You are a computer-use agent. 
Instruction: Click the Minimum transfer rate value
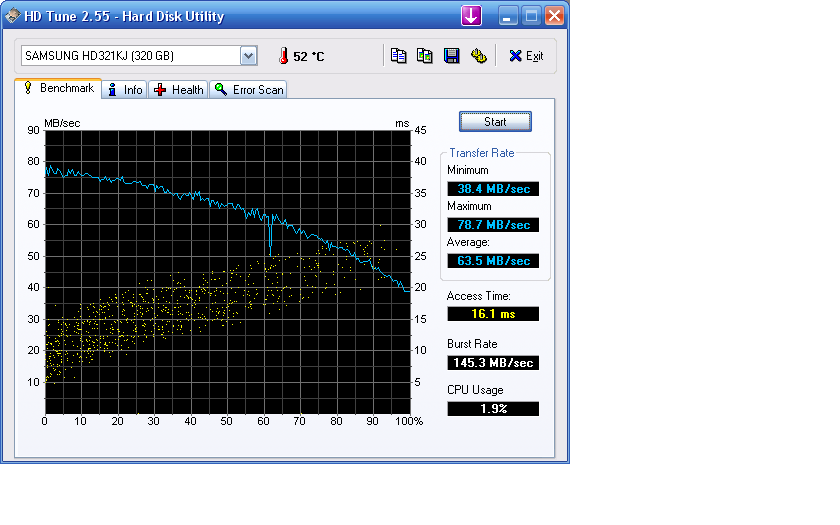[493, 189]
